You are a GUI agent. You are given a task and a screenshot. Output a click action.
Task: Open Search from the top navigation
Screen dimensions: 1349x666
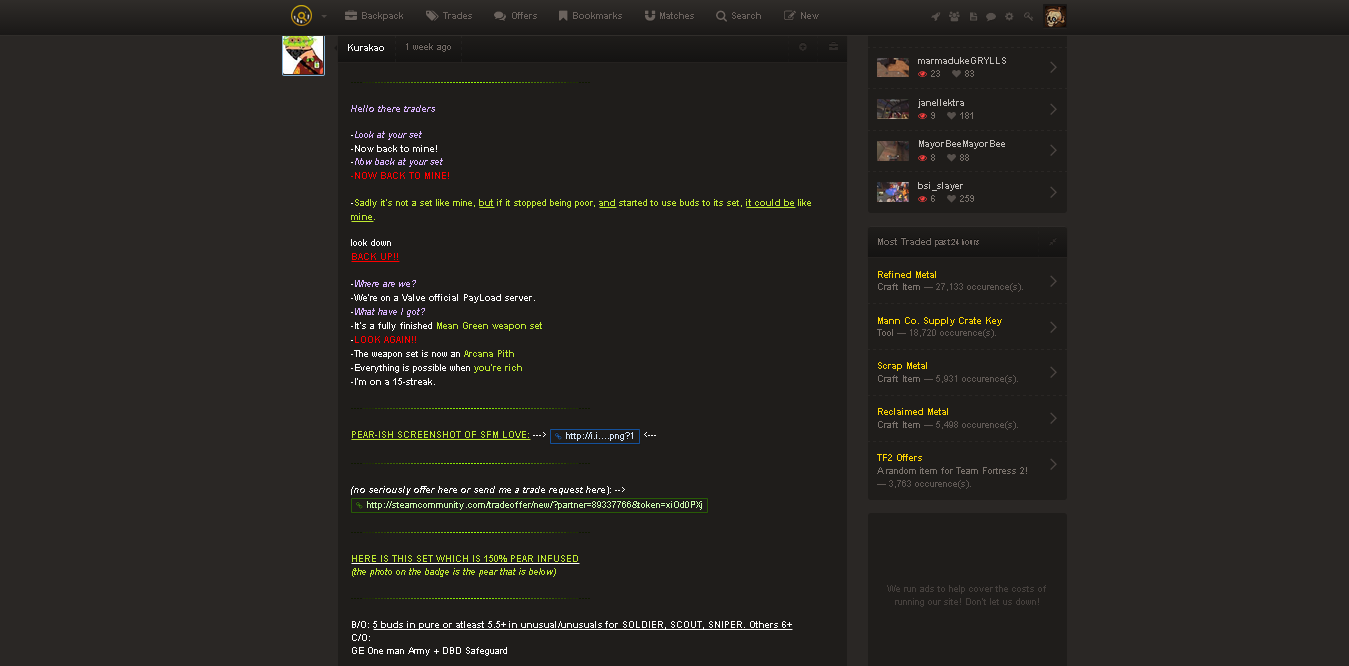(x=738, y=16)
